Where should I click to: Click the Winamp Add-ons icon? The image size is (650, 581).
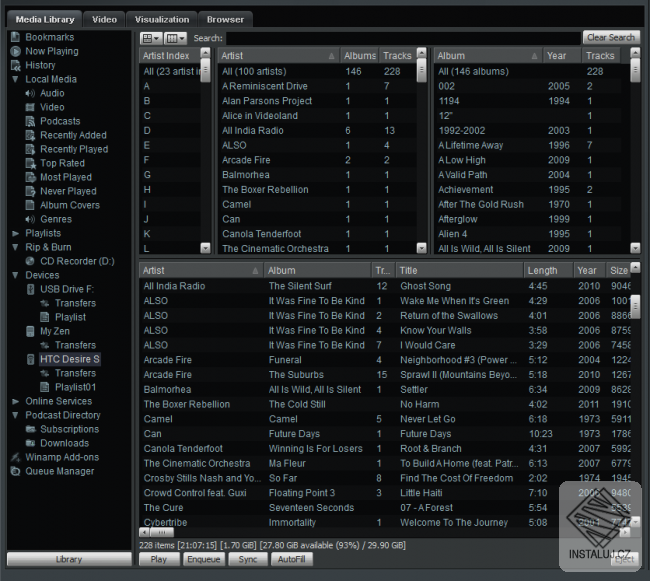(x=15, y=457)
